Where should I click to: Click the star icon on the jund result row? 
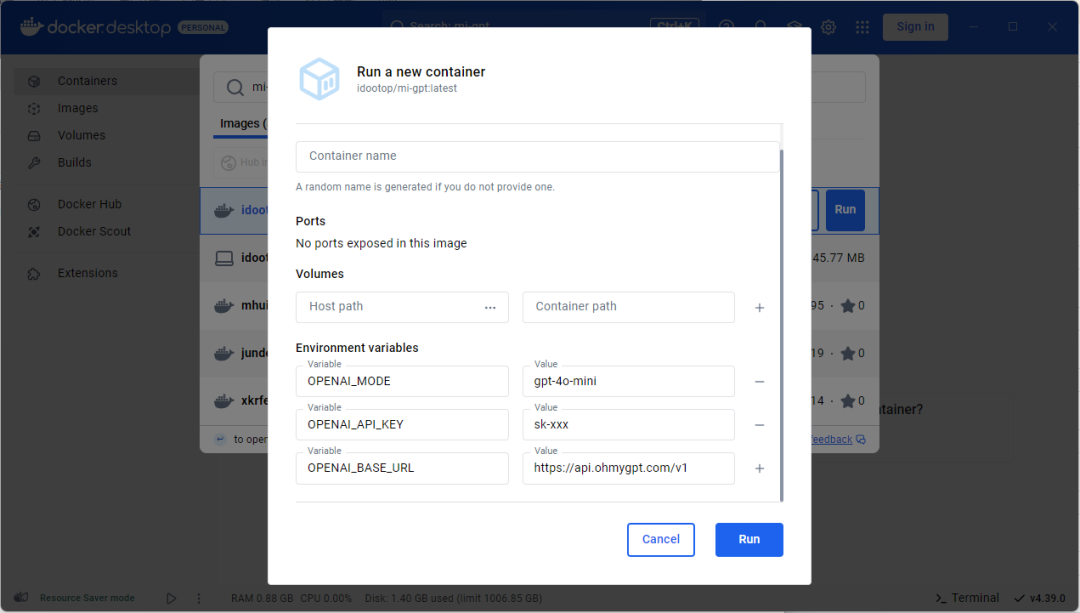point(848,353)
